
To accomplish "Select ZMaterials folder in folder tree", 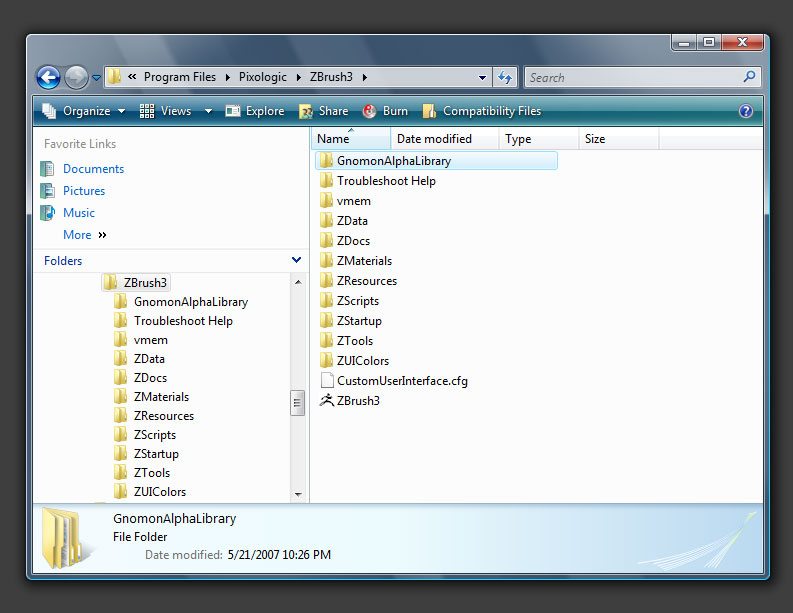I will coord(161,397).
